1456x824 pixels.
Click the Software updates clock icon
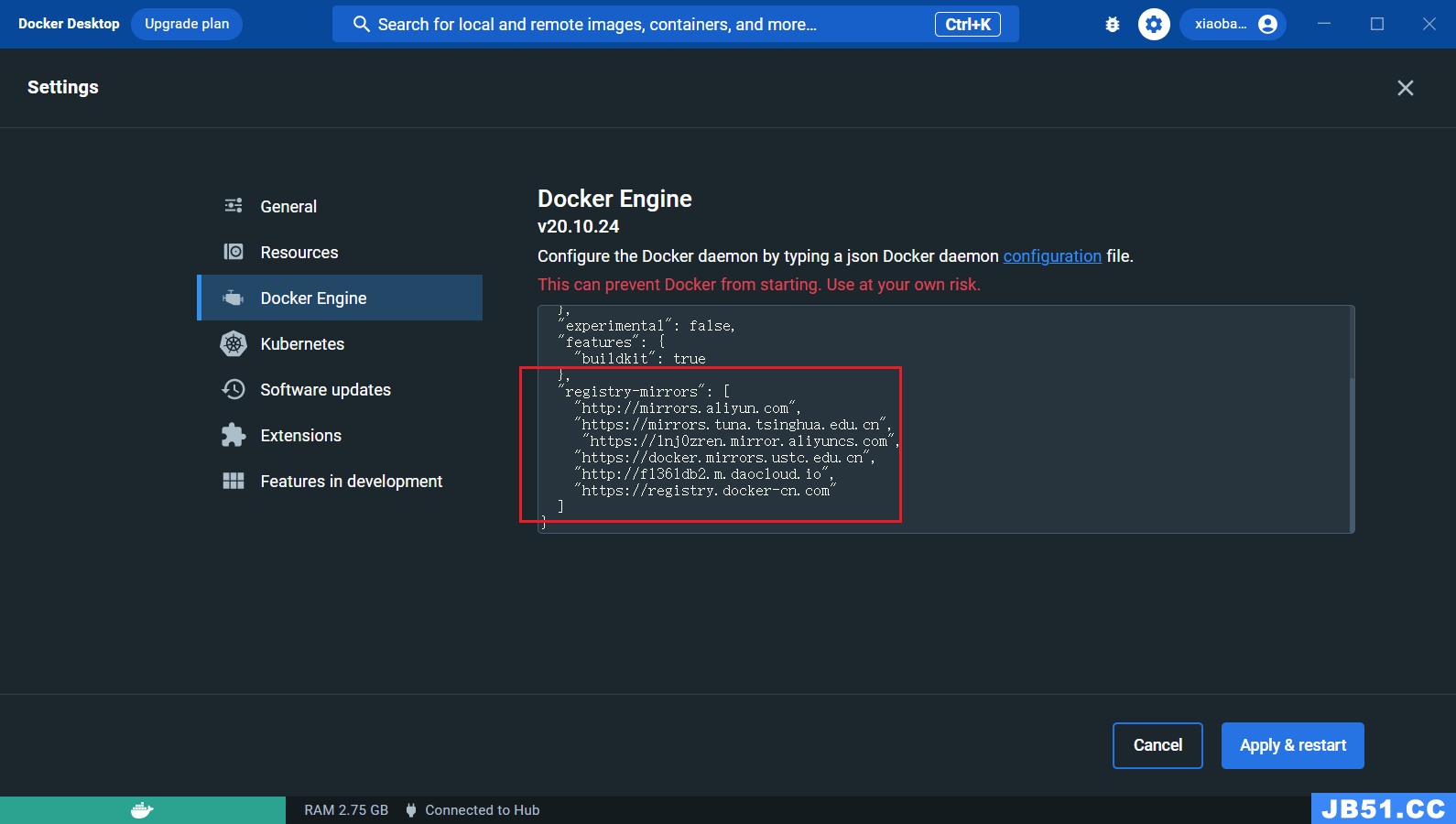pyautogui.click(x=234, y=389)
